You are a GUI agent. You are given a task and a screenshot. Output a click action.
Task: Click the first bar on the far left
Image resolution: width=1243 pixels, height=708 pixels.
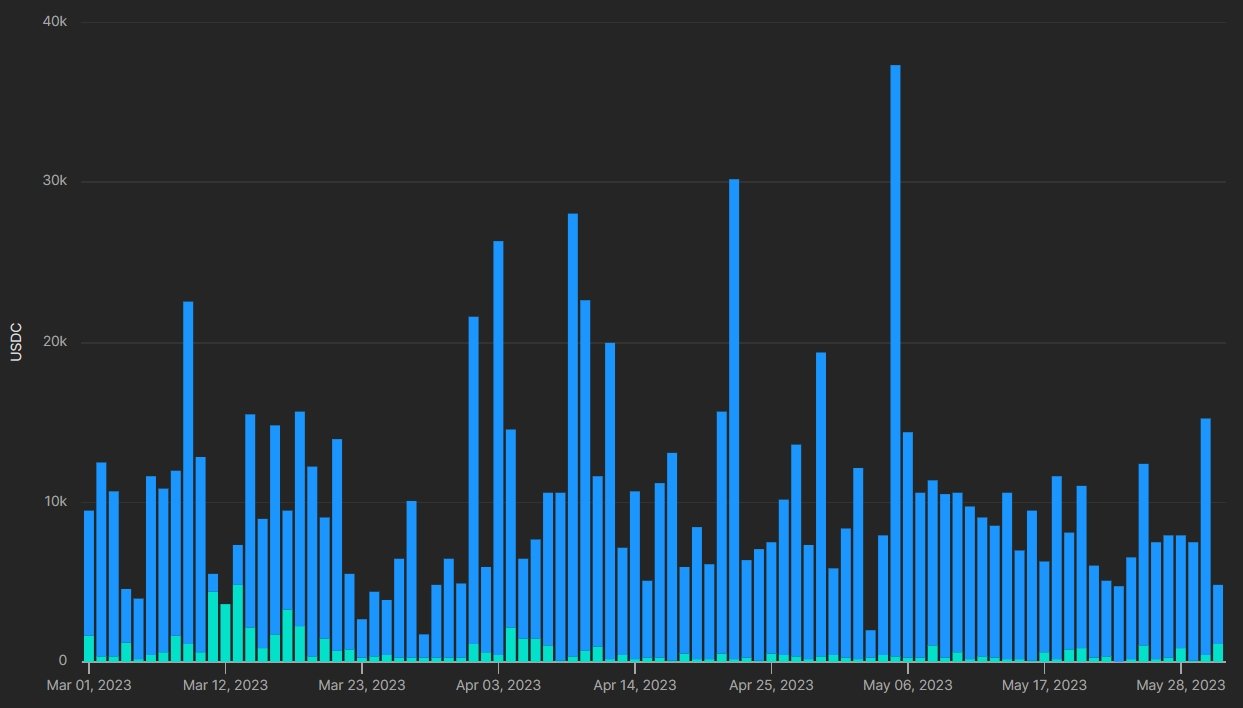click(x=89, y=580)
